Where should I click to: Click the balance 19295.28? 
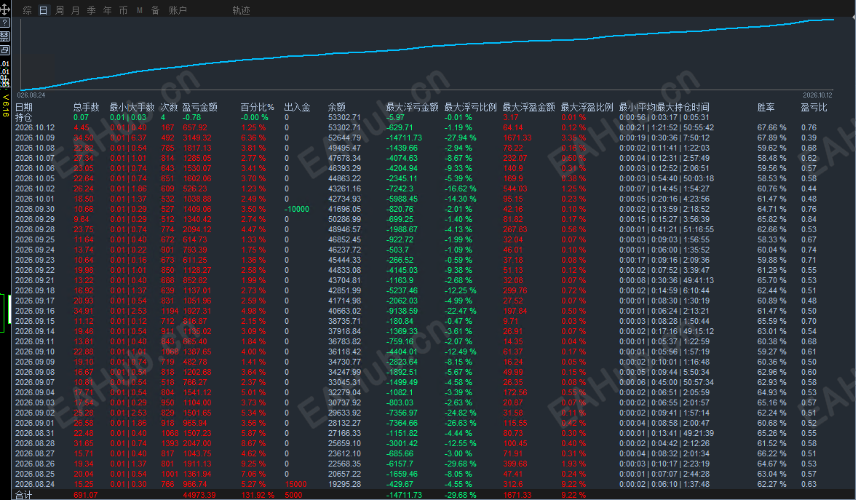(x=344, y=484)
